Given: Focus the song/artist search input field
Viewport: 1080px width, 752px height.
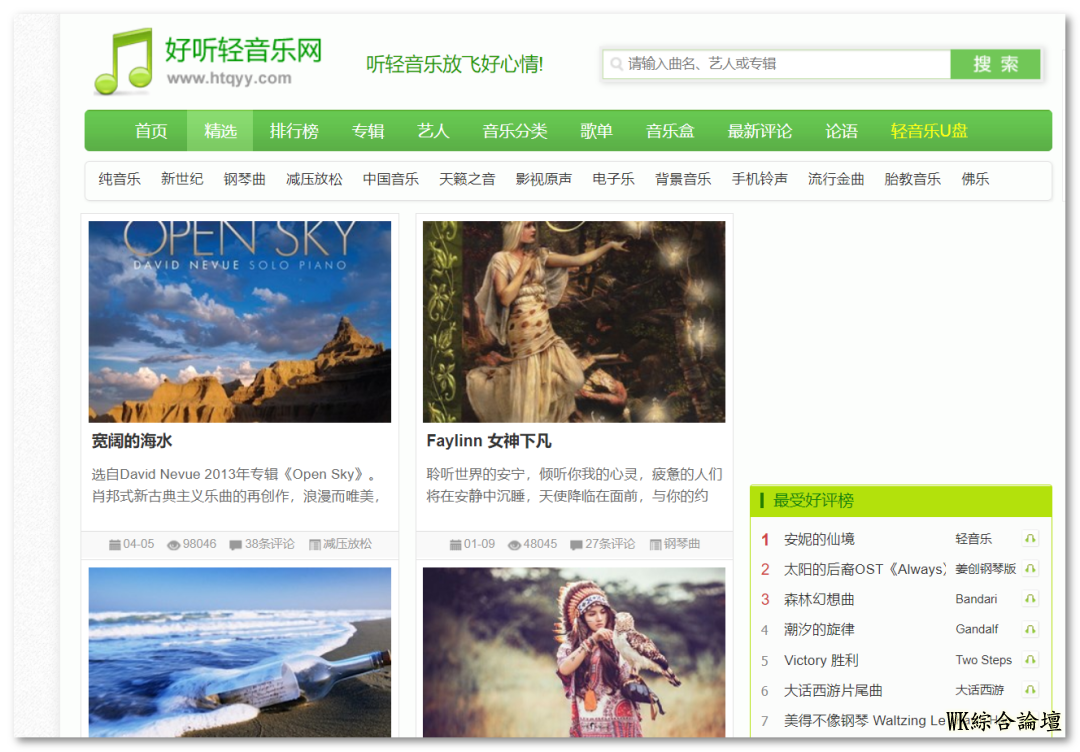Looking at the screenshot, I should [777, 64].
